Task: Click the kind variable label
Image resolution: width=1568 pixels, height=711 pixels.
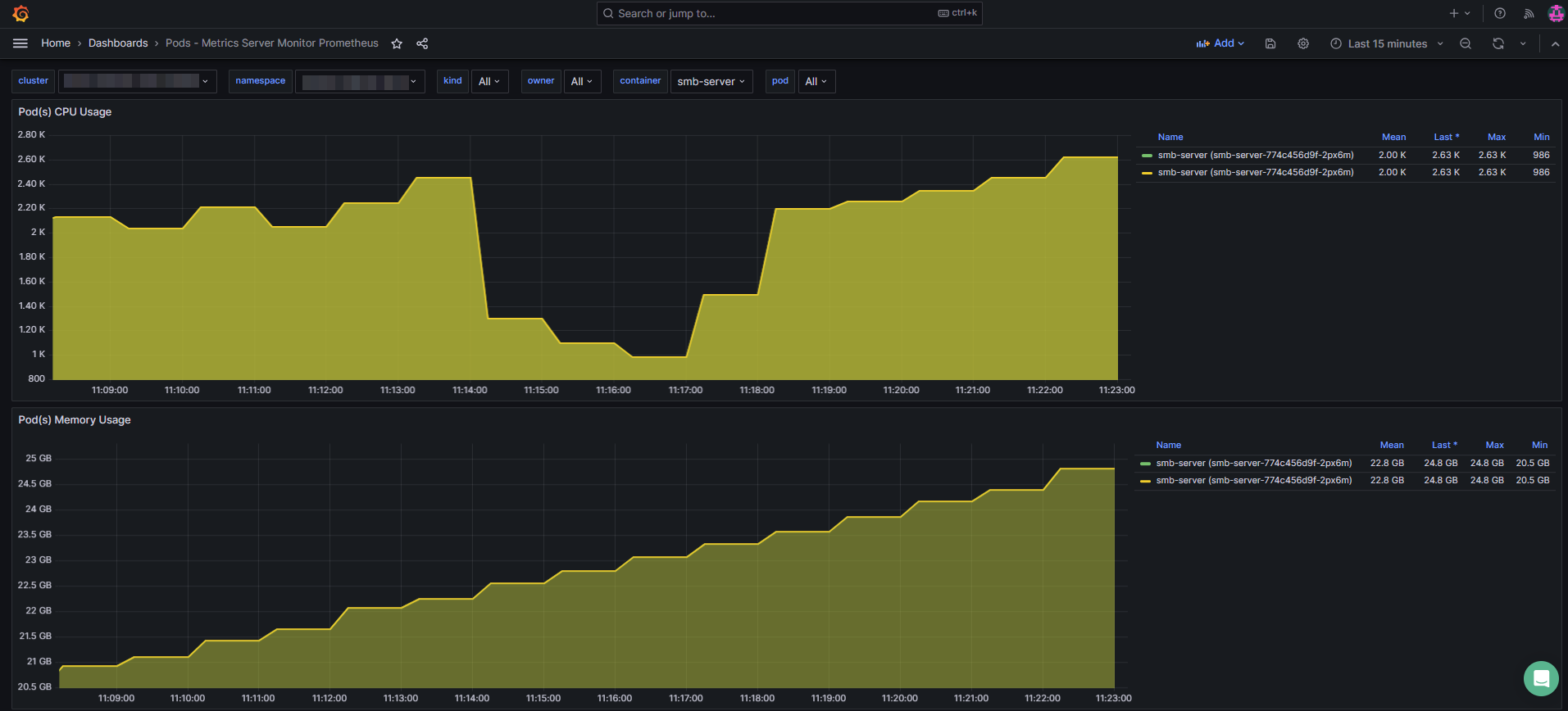Action: click(452, 81)
